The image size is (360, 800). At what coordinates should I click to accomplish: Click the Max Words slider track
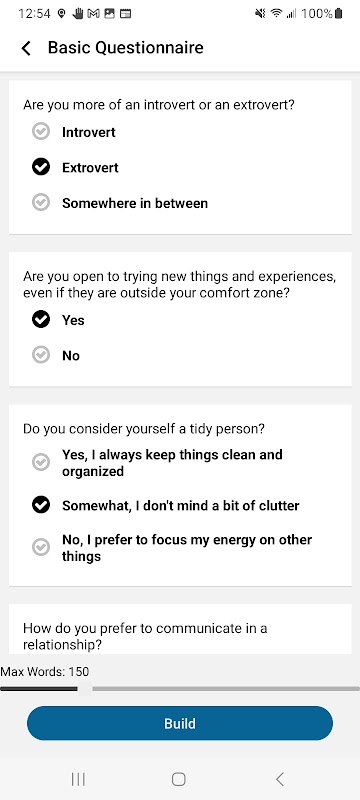click(180, 688)
